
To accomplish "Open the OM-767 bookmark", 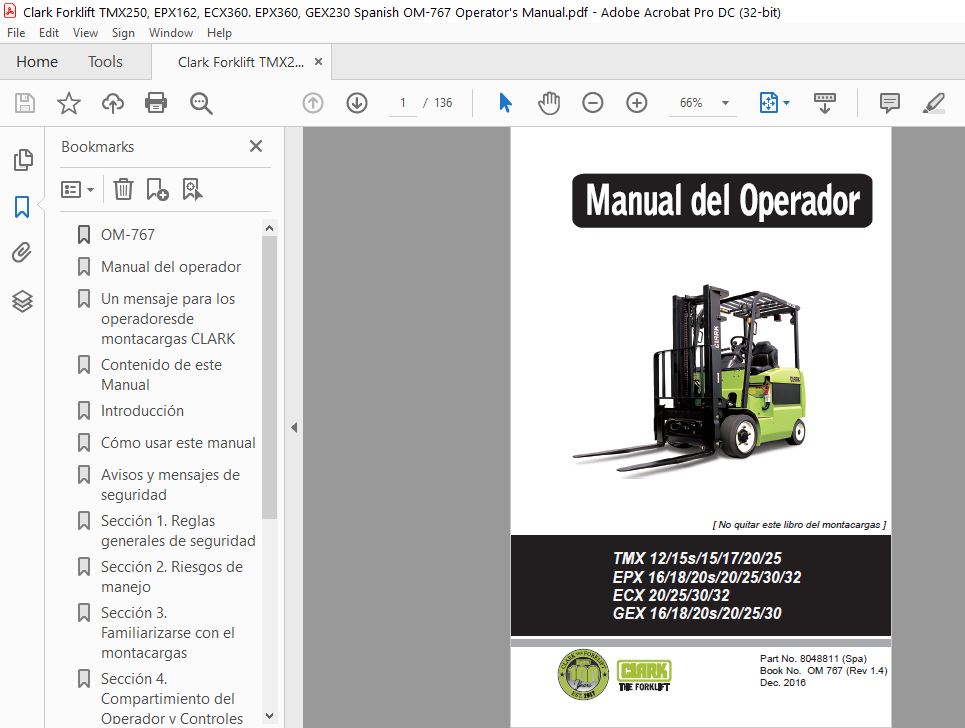I will (x=127, y=234).
